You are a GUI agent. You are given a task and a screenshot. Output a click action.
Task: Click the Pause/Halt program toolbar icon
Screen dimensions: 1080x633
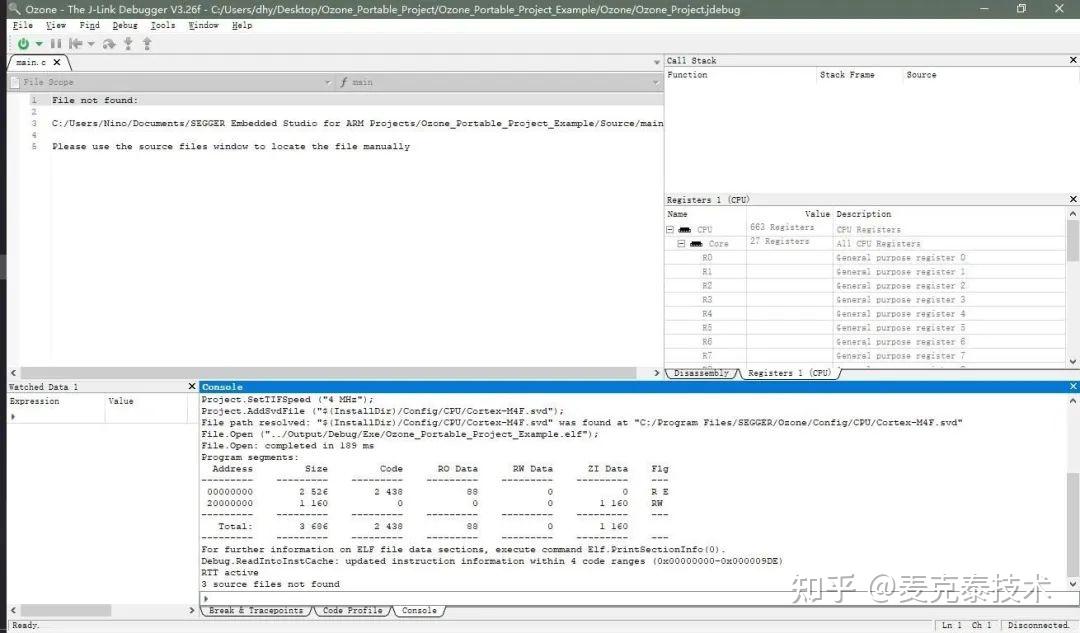click(x=56, y=43)
